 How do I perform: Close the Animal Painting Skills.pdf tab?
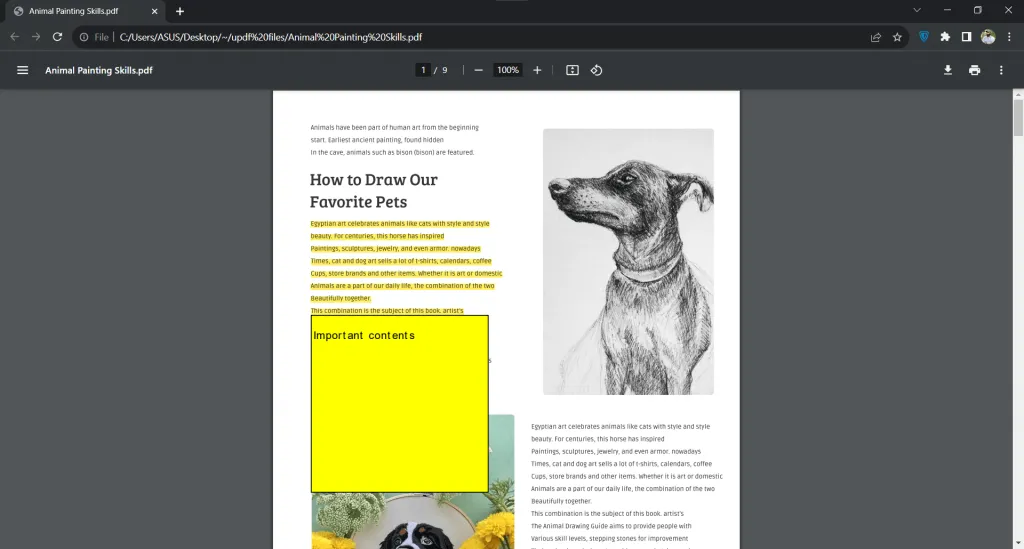tap(153, 11)
